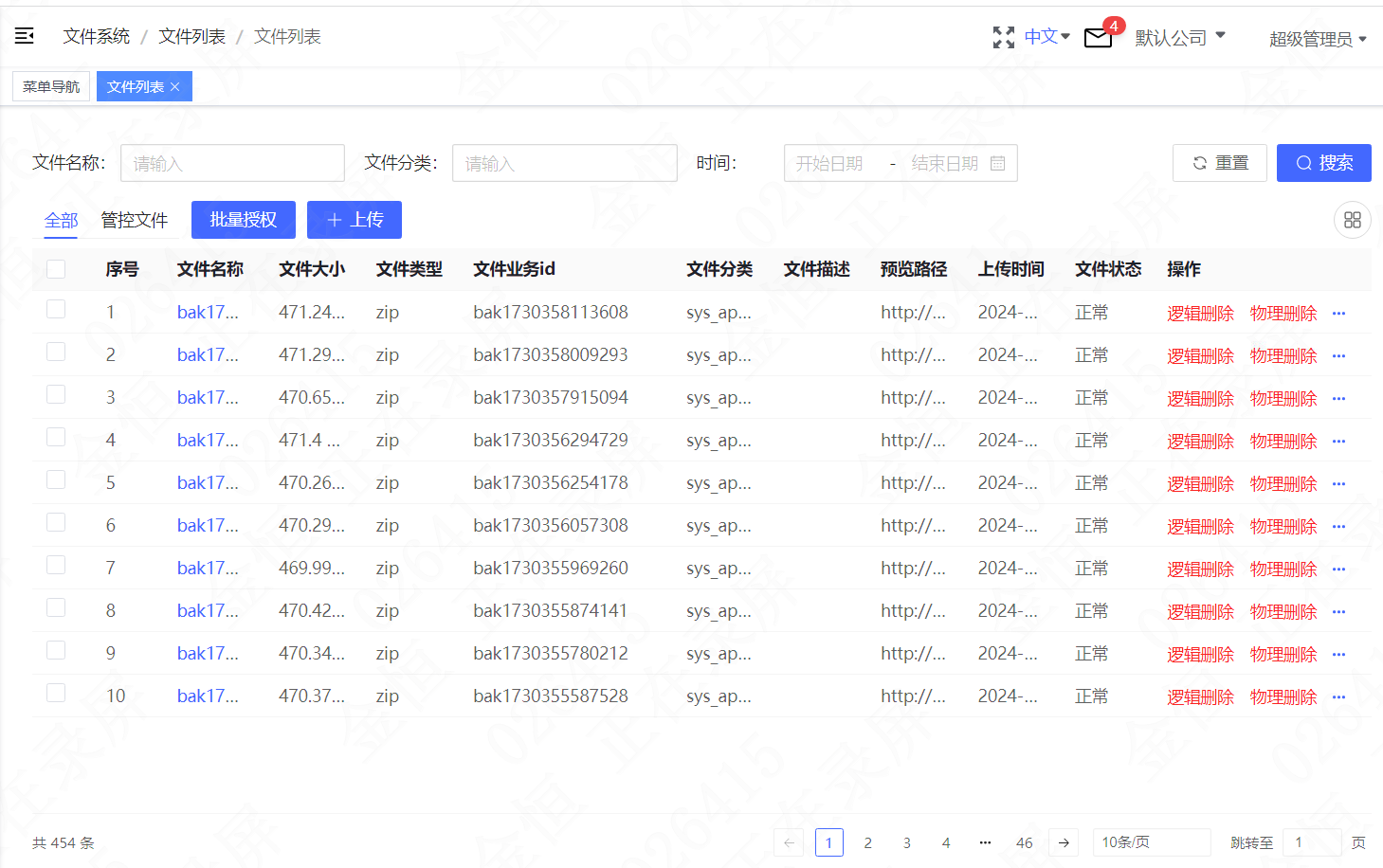This screenshot has width=1383, height=868.
Task: Go to page 2
Action: (x=867, y=842)
